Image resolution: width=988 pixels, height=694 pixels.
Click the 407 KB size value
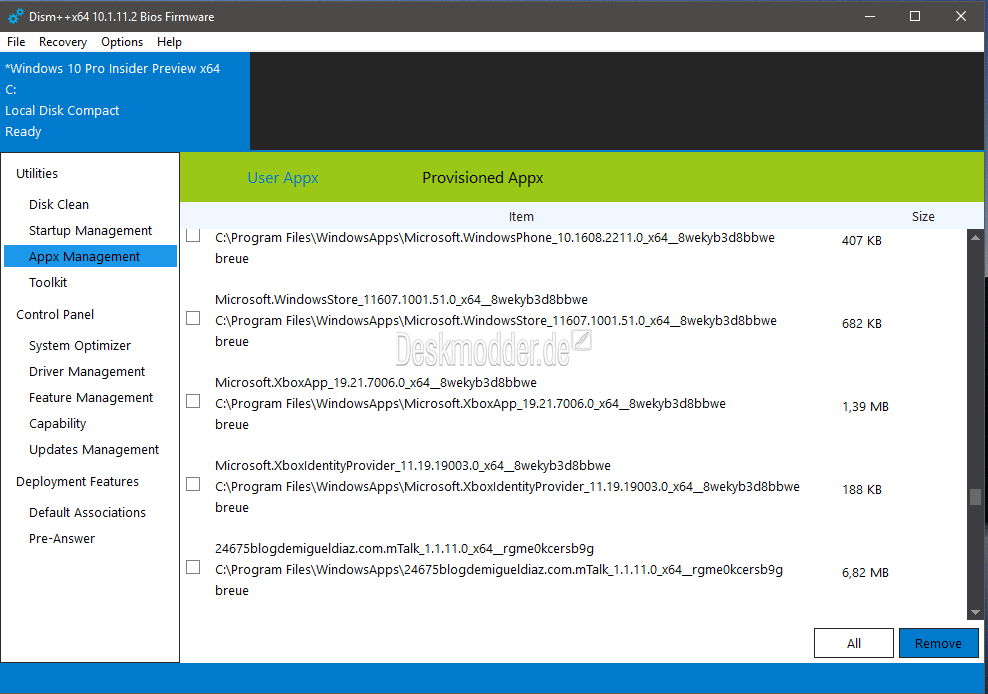tap(861, 240)
